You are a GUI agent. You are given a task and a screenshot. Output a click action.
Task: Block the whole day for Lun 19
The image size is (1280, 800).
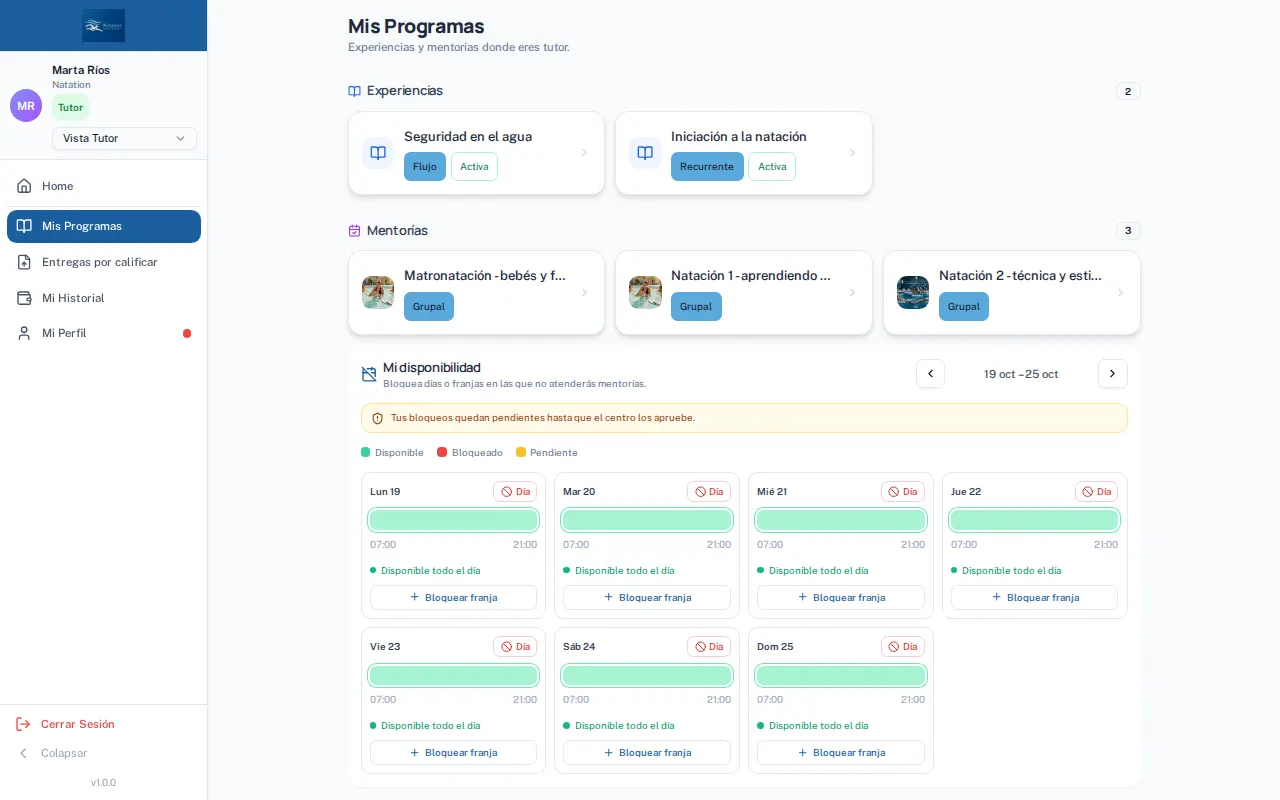pos(515,492)
